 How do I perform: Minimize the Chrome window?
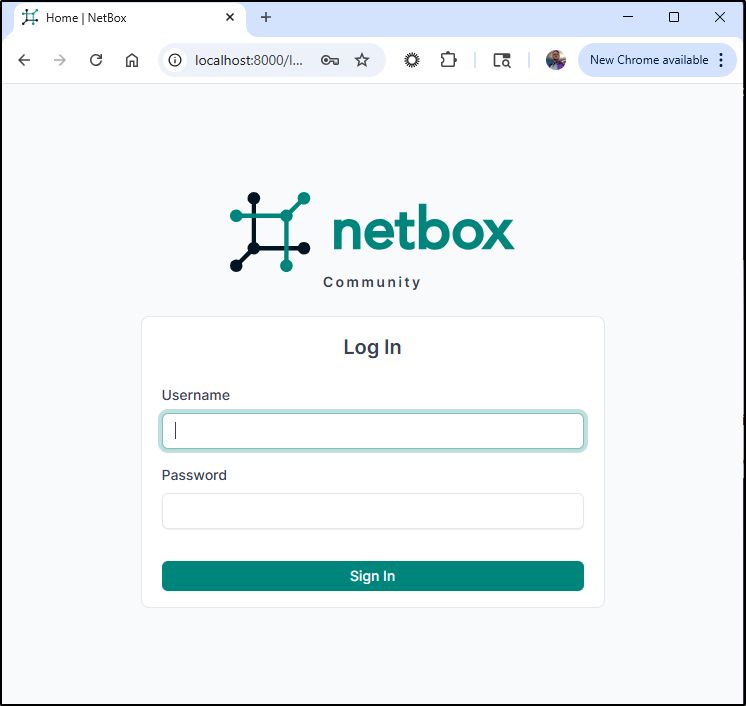tap(628, 17)
